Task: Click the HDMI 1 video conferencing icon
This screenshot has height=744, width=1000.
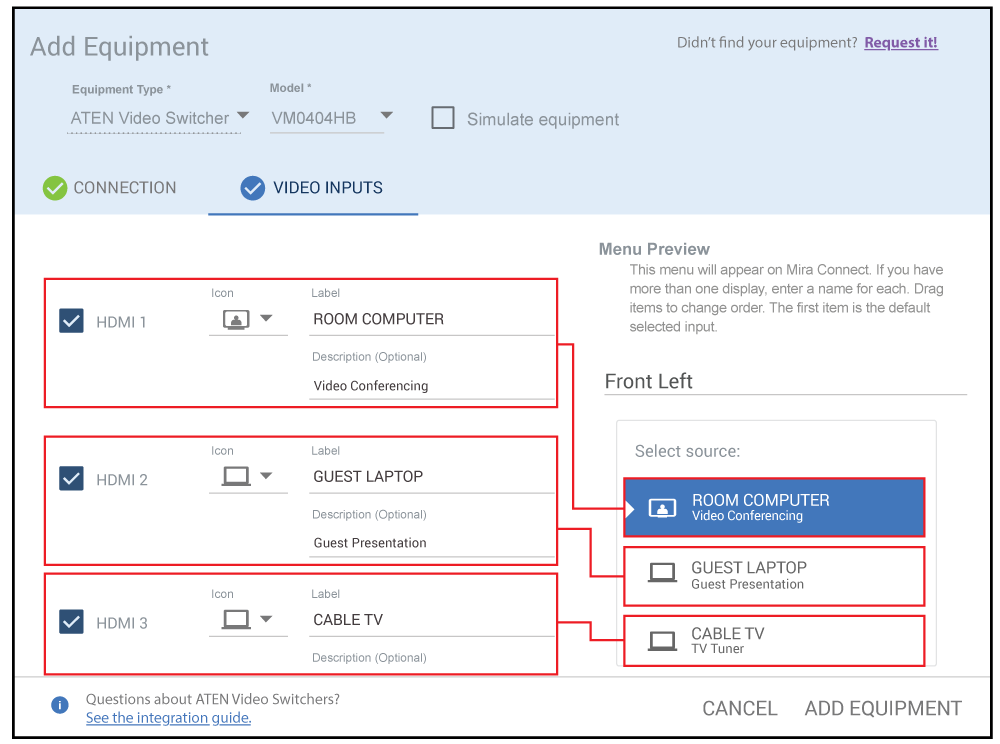Action: [x=235, y=319]
